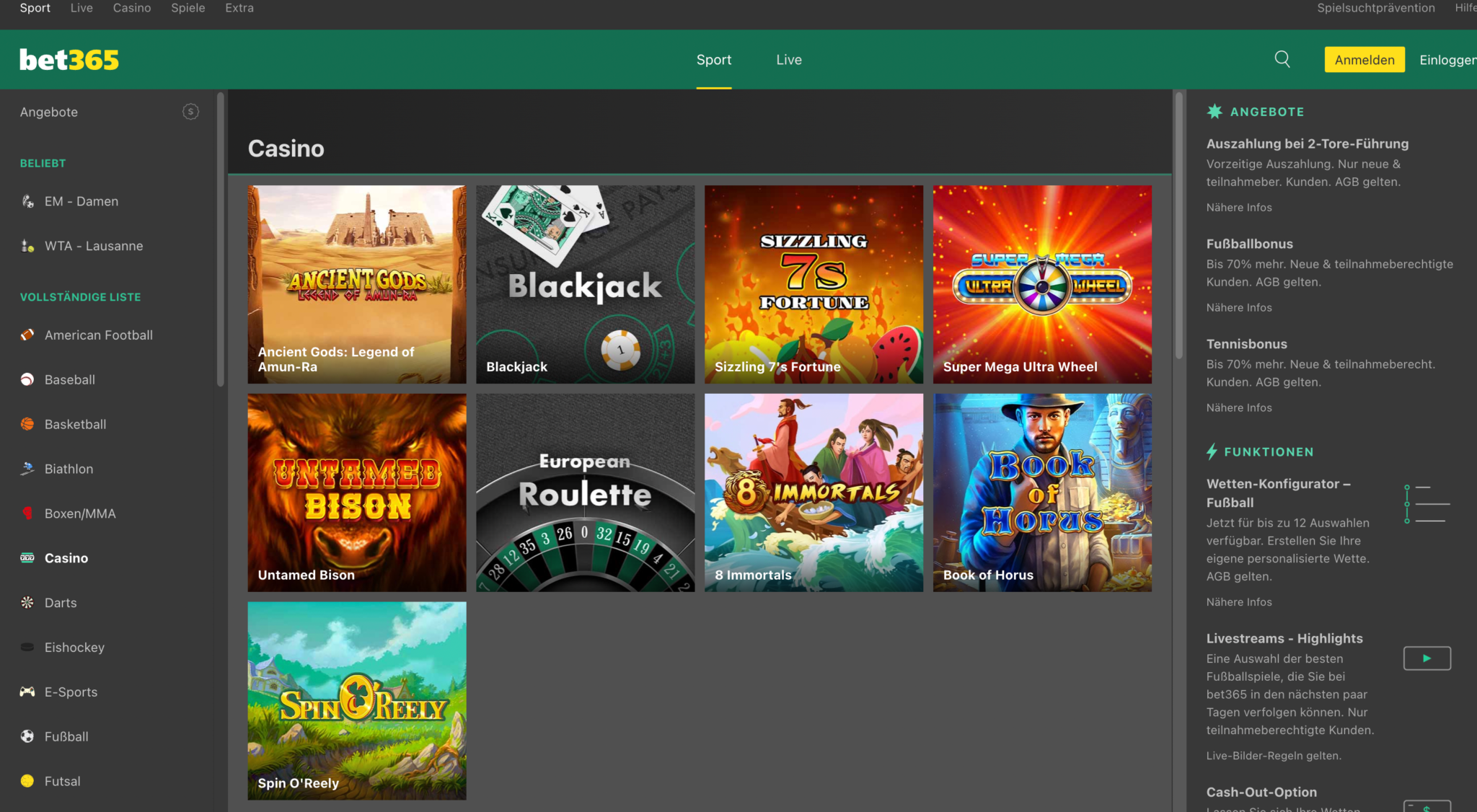This screenshot has height=812, width=1477.
Task: Open Nähere Infos under Fußballbonus
Action: (x=1238, y=307)
